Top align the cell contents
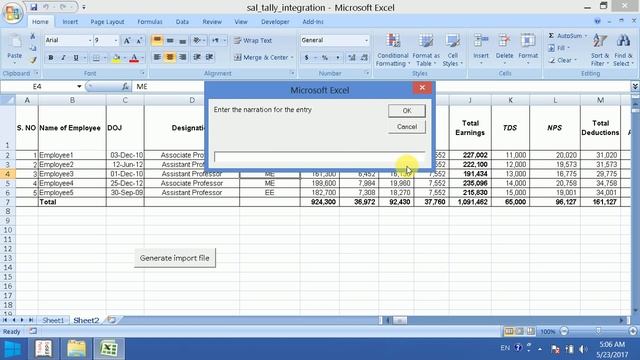This screenshot has height=360, width=640. [157, 40]
